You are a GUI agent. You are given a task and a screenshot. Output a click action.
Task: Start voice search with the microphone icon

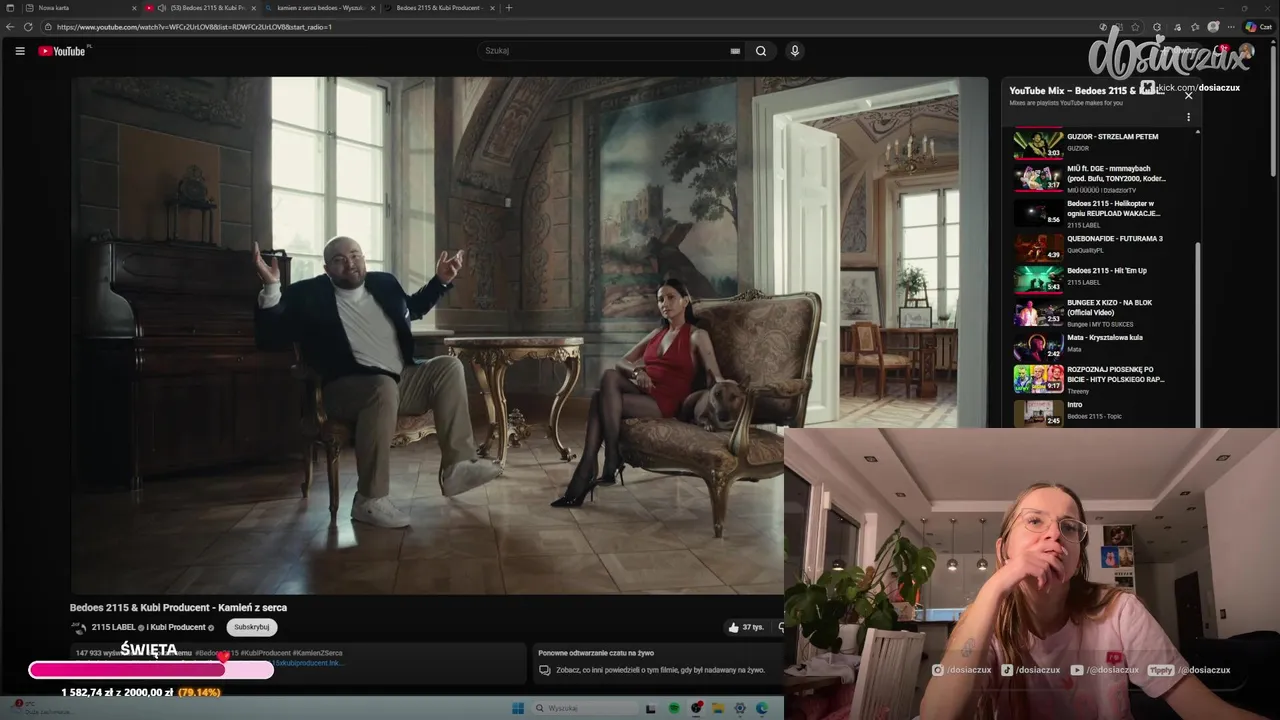(x=795, y=51)
